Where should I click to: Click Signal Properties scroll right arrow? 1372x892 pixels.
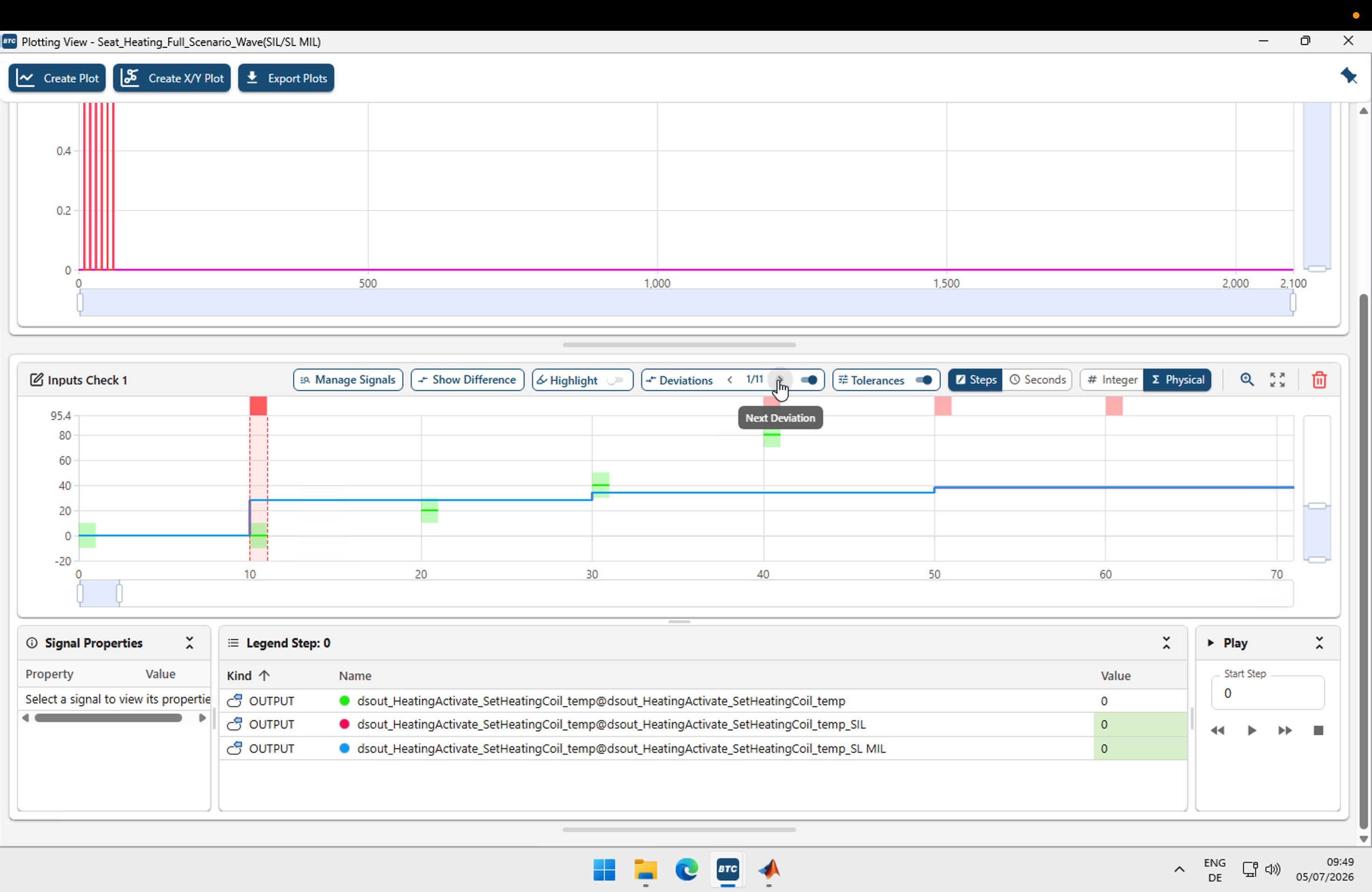click(203, 718)
